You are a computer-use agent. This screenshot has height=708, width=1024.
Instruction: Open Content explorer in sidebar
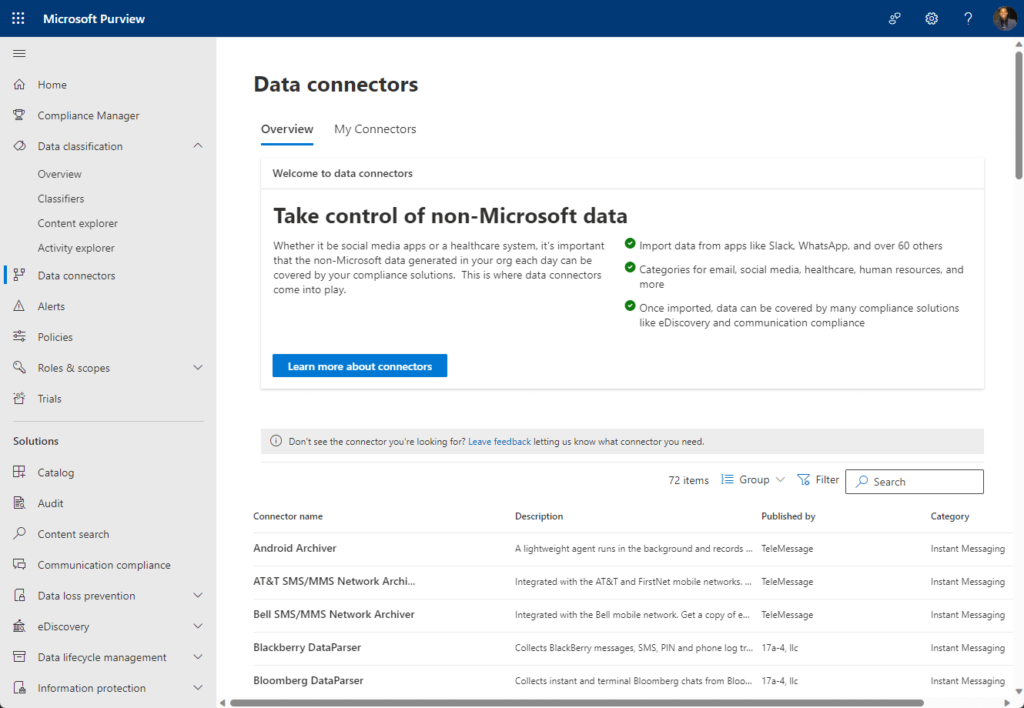click(x=78, y=223)
